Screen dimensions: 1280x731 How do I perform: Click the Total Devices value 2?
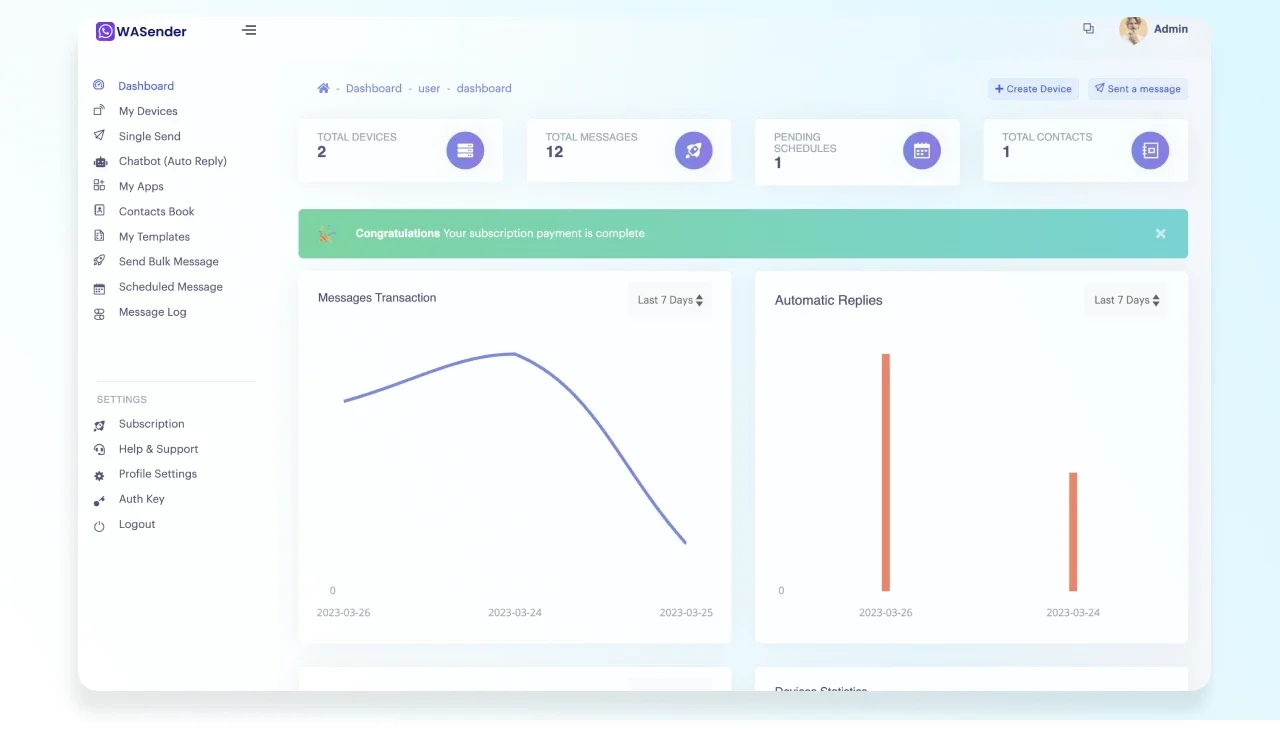point(322,152)
